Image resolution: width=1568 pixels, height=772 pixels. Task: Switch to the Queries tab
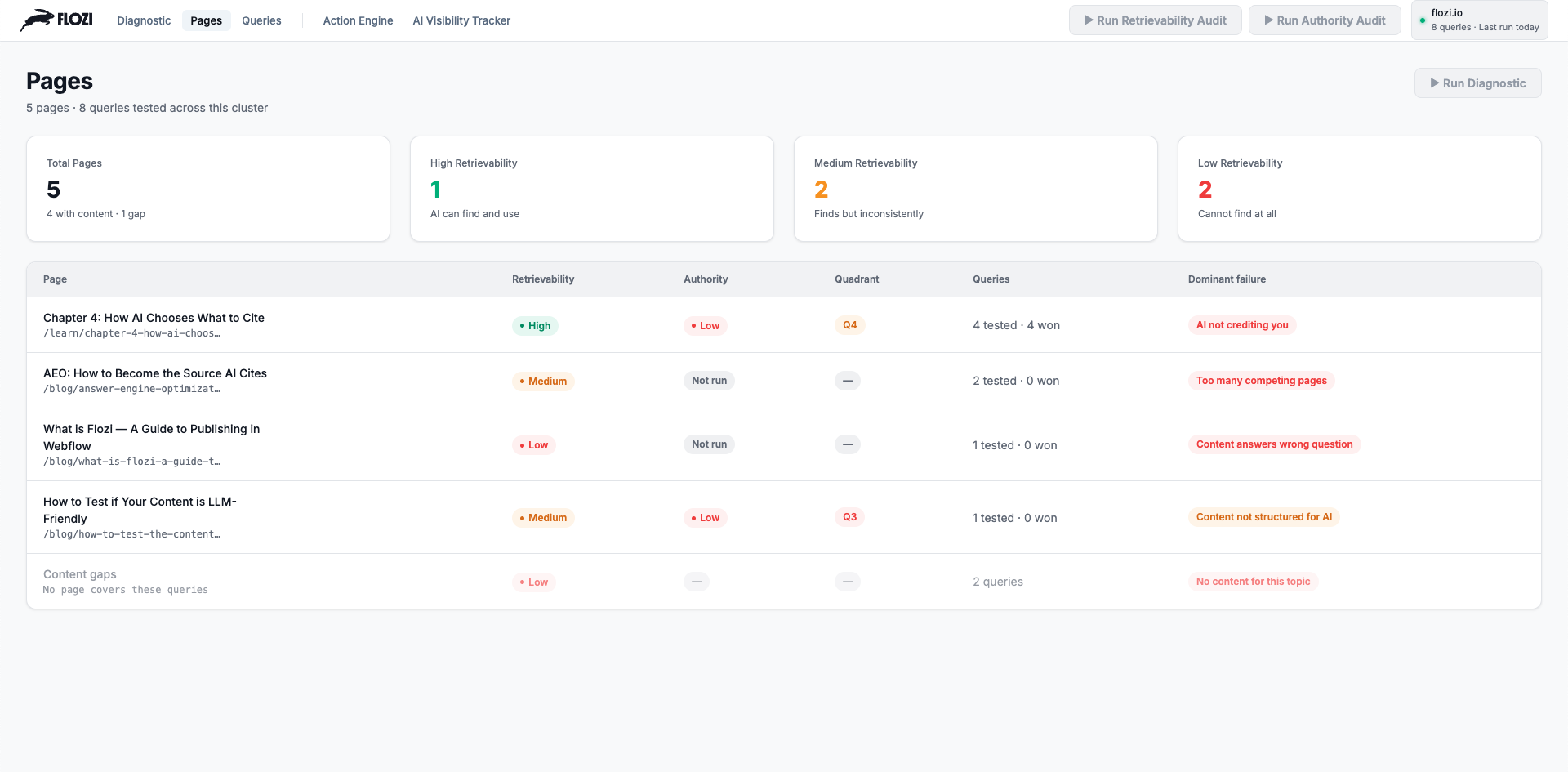[261, 20]
